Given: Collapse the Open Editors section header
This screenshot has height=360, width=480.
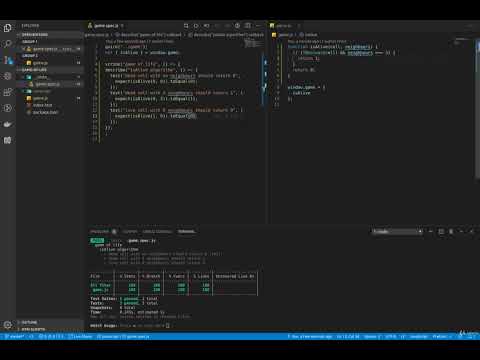Looking at the screenshot, I should tap(50, 35).
